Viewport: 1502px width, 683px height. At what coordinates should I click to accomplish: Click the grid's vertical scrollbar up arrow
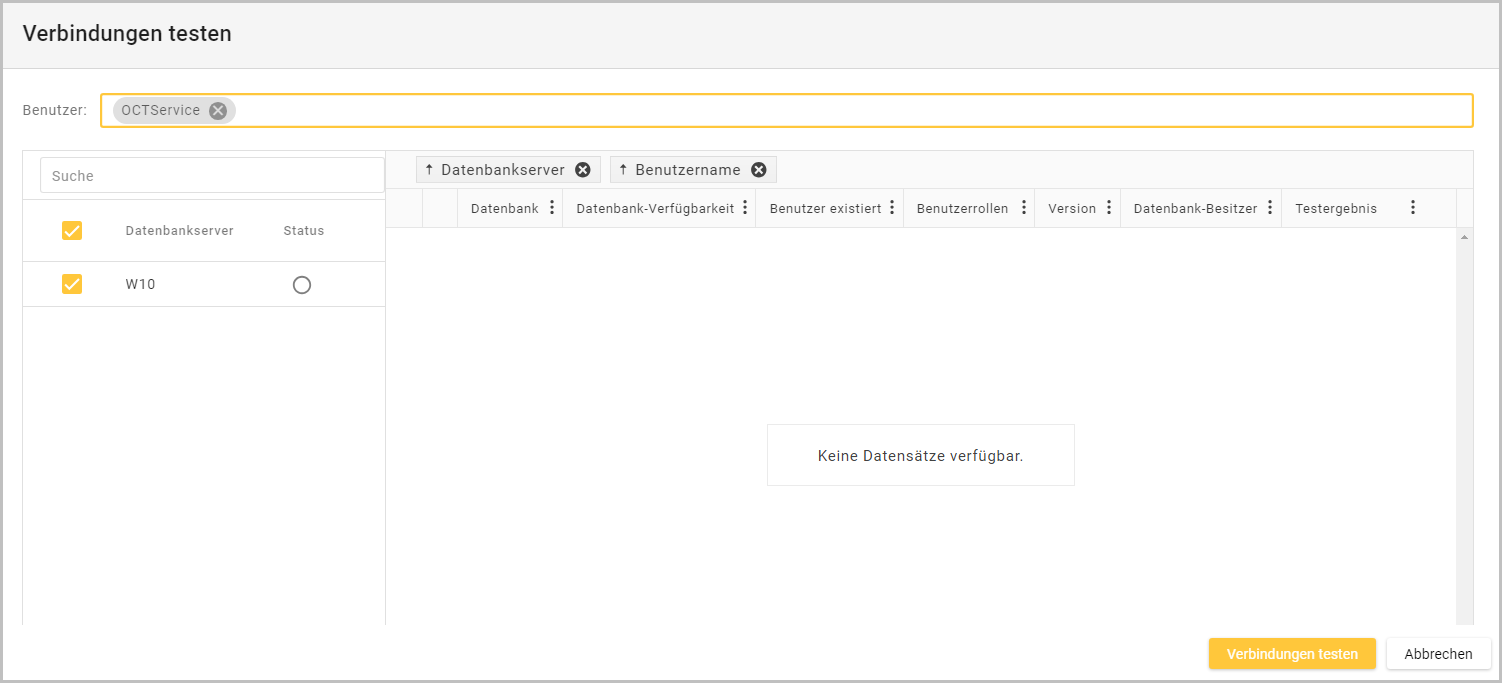click(x=1464, y=237)
